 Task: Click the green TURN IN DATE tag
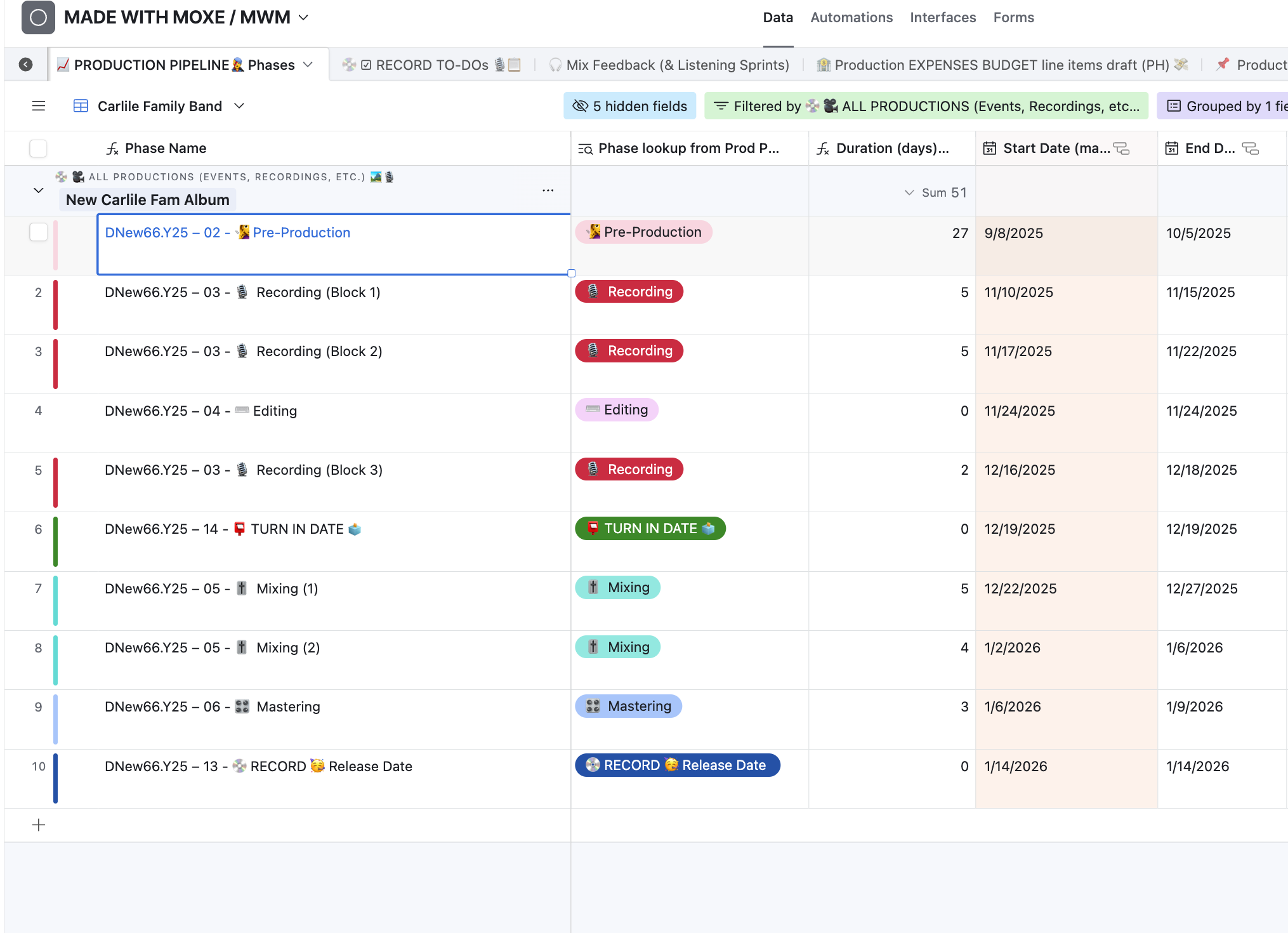[650, 529]
